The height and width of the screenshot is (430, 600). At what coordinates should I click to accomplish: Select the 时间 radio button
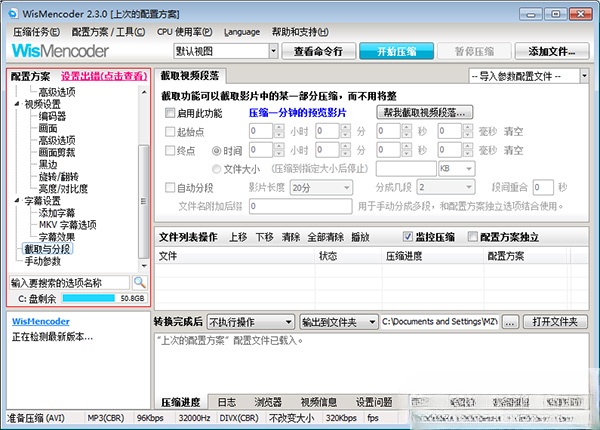[x=217, y=151]
